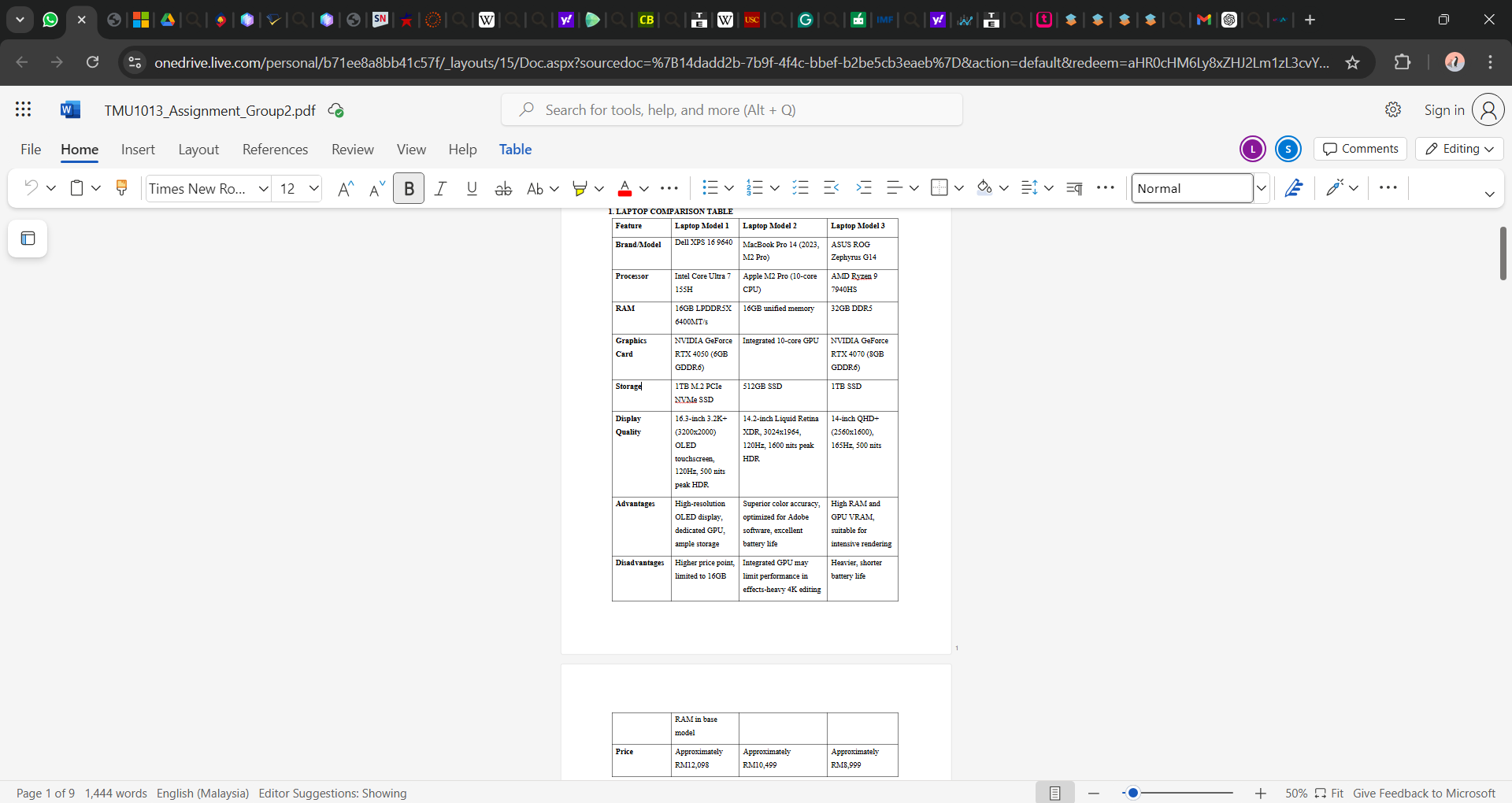The image size is (1512, 803).
Task: Apply red font color
Action: pyautogui.click(x=624, y=188)
